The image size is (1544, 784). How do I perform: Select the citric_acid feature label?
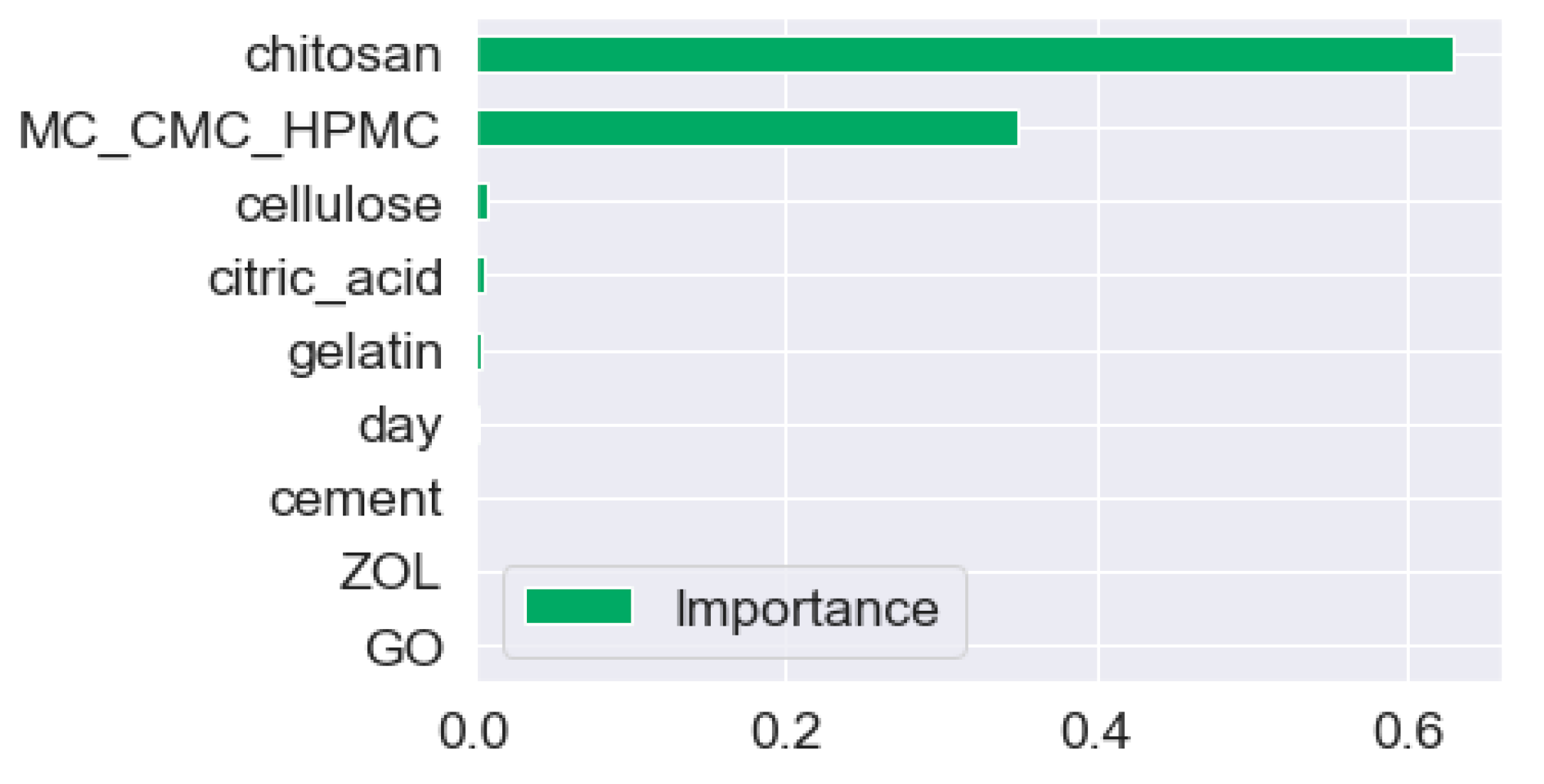(x=325, y=278)
